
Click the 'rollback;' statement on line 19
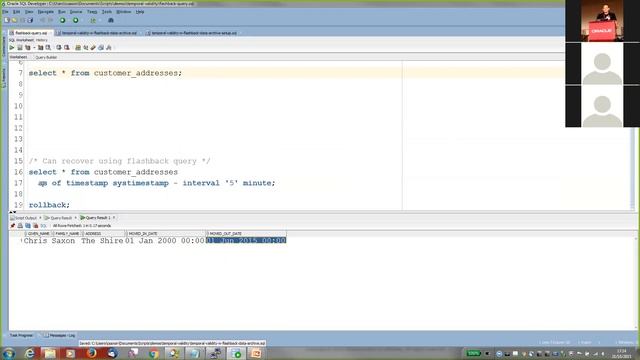tap(49, 205)
